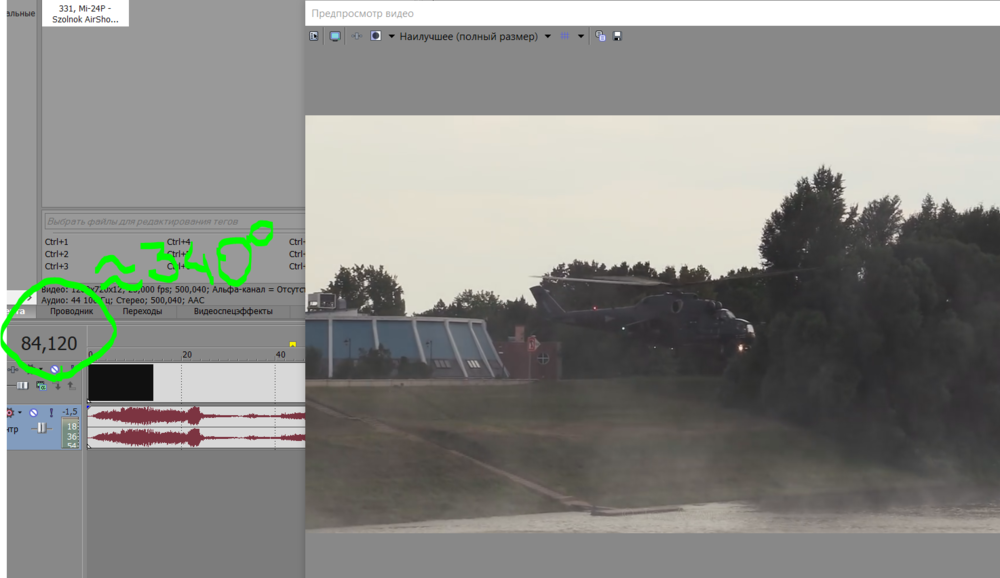The image size is (1000, 578).
Task: Click the audio track pan slider
Action: (41, 428)
